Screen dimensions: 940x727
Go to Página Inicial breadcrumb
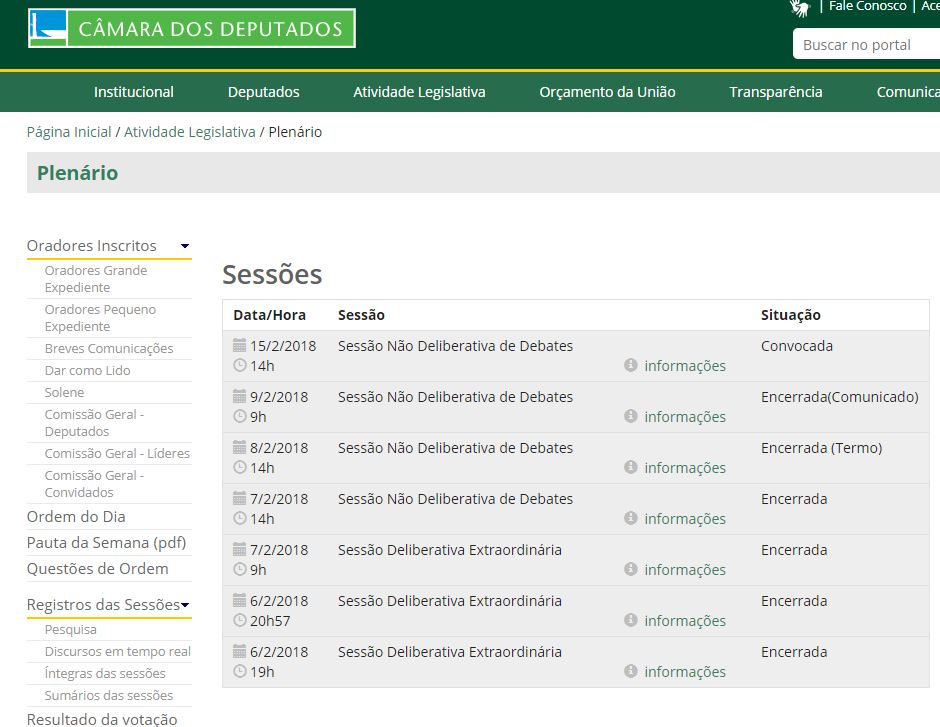[69, 132]
